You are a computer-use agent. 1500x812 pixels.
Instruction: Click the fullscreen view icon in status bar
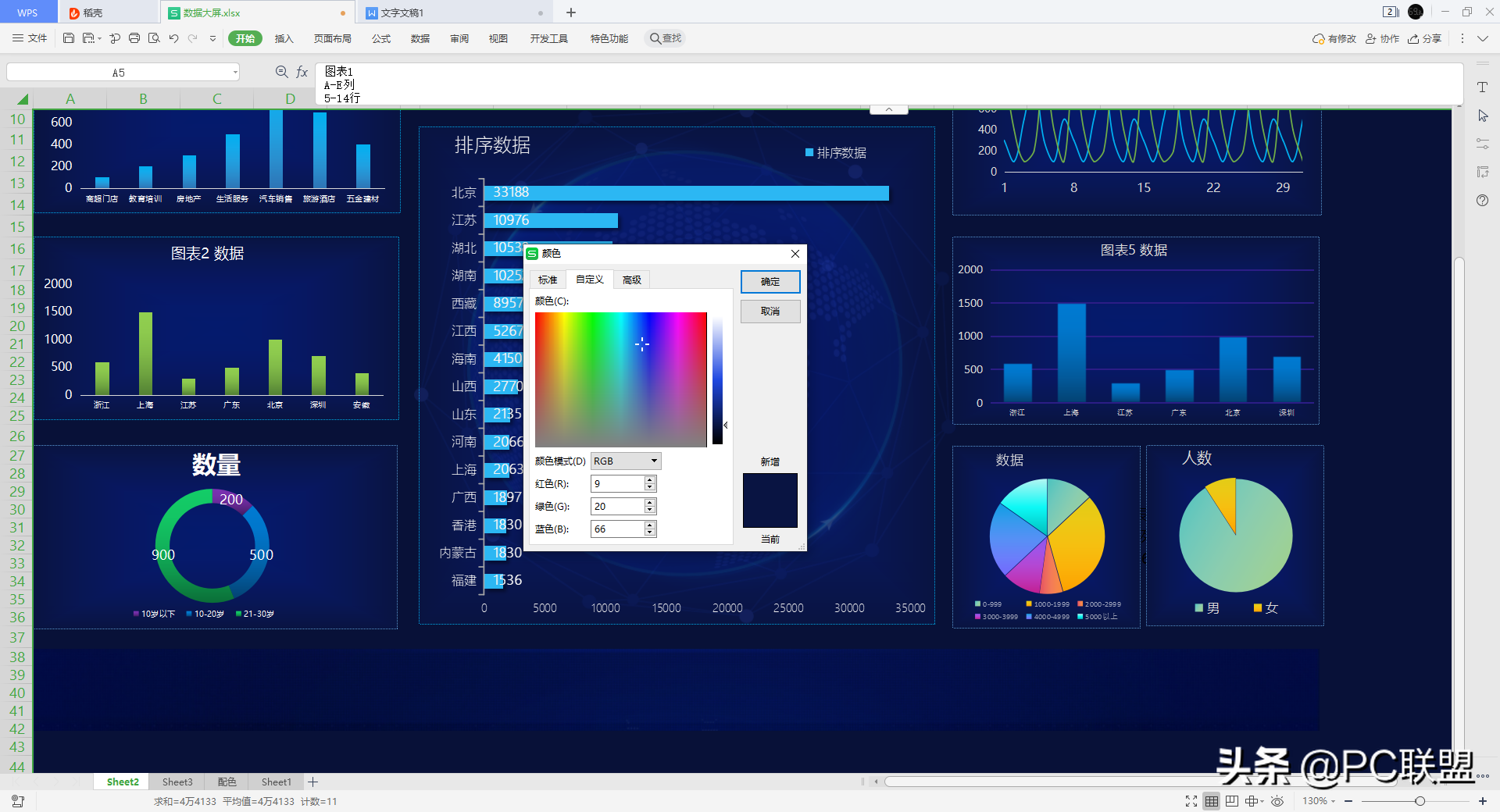[1191, 801]
